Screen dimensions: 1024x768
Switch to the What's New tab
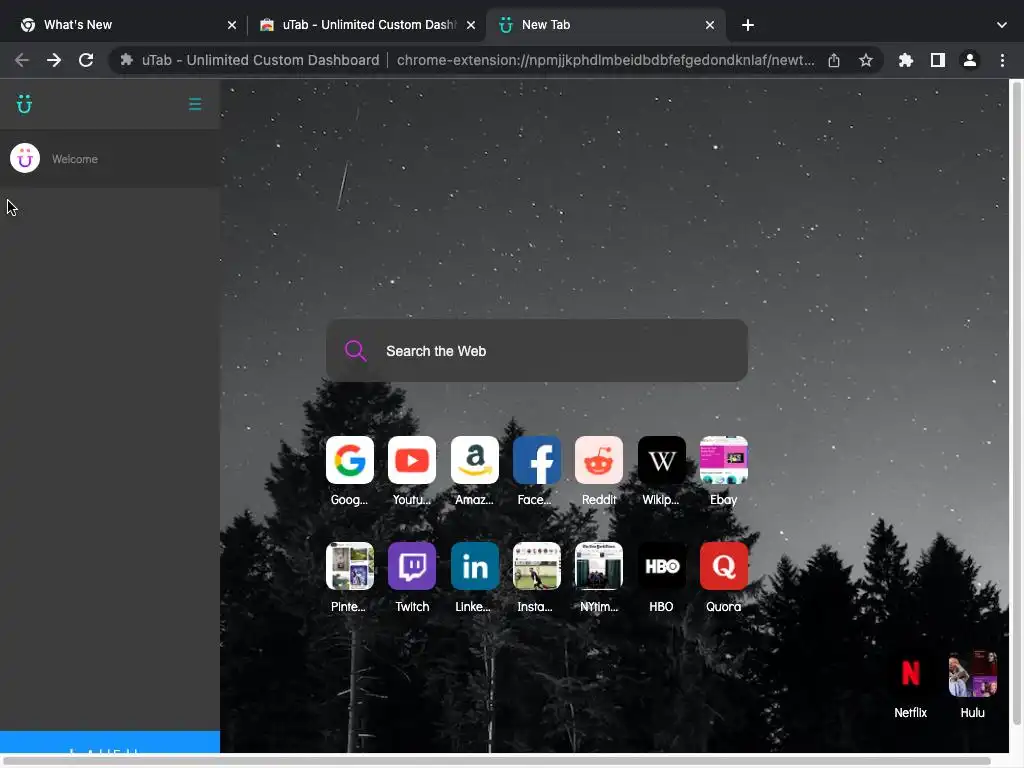point(128,25)
